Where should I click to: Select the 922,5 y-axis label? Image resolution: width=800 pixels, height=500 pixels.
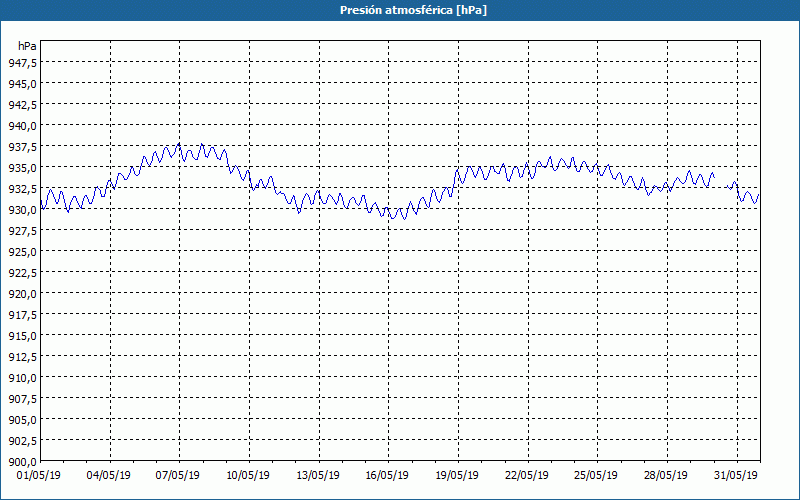(x=23, y=272)
